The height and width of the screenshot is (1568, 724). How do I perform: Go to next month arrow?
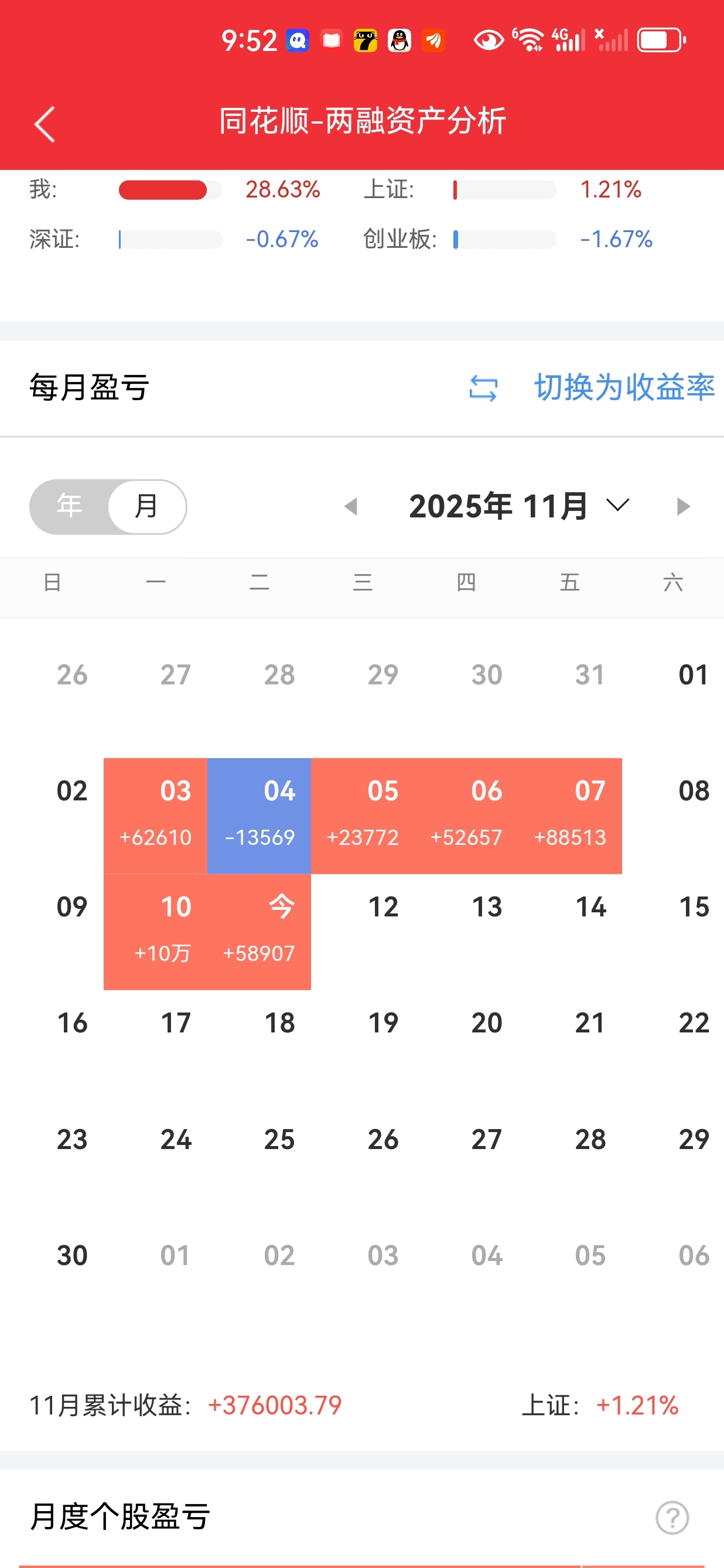click(x=683, y=506)
